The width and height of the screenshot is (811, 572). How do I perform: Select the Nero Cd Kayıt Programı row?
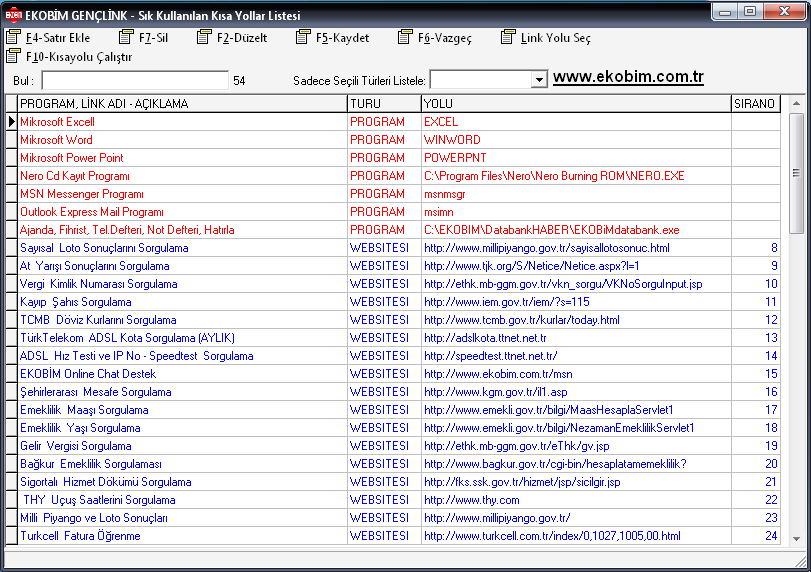coord(393,176)
